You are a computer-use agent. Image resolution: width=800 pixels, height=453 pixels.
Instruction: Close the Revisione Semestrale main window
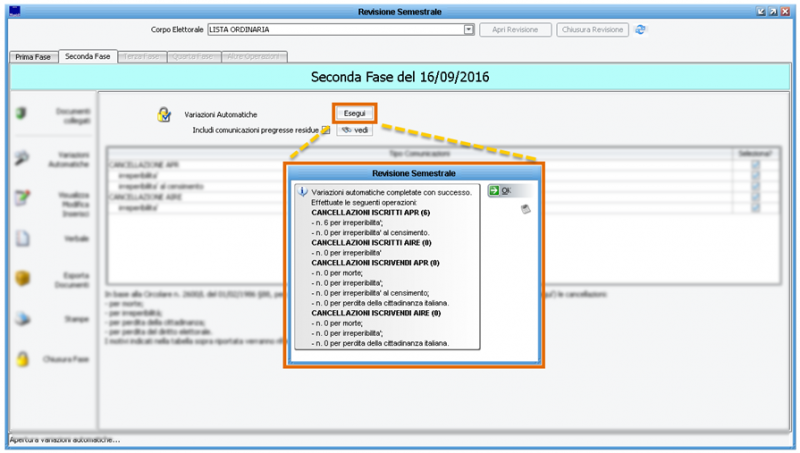coord(785,11)
